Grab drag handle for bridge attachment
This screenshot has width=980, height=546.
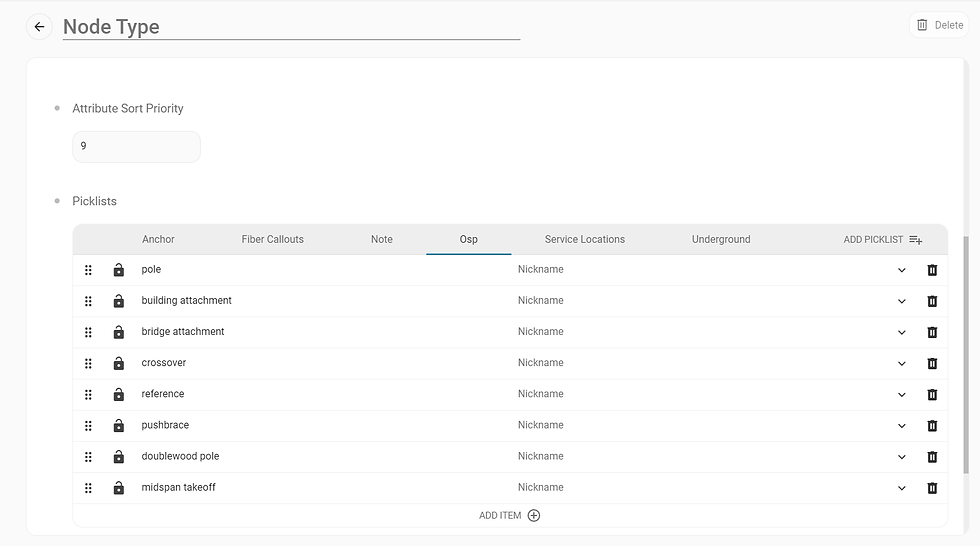(88, 332)
